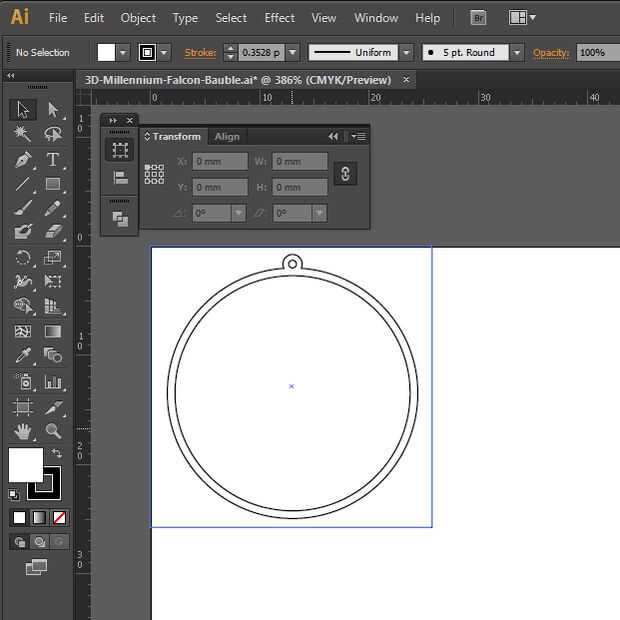
Task: Open the Effect menu
Action: click(x=279, y=18)
